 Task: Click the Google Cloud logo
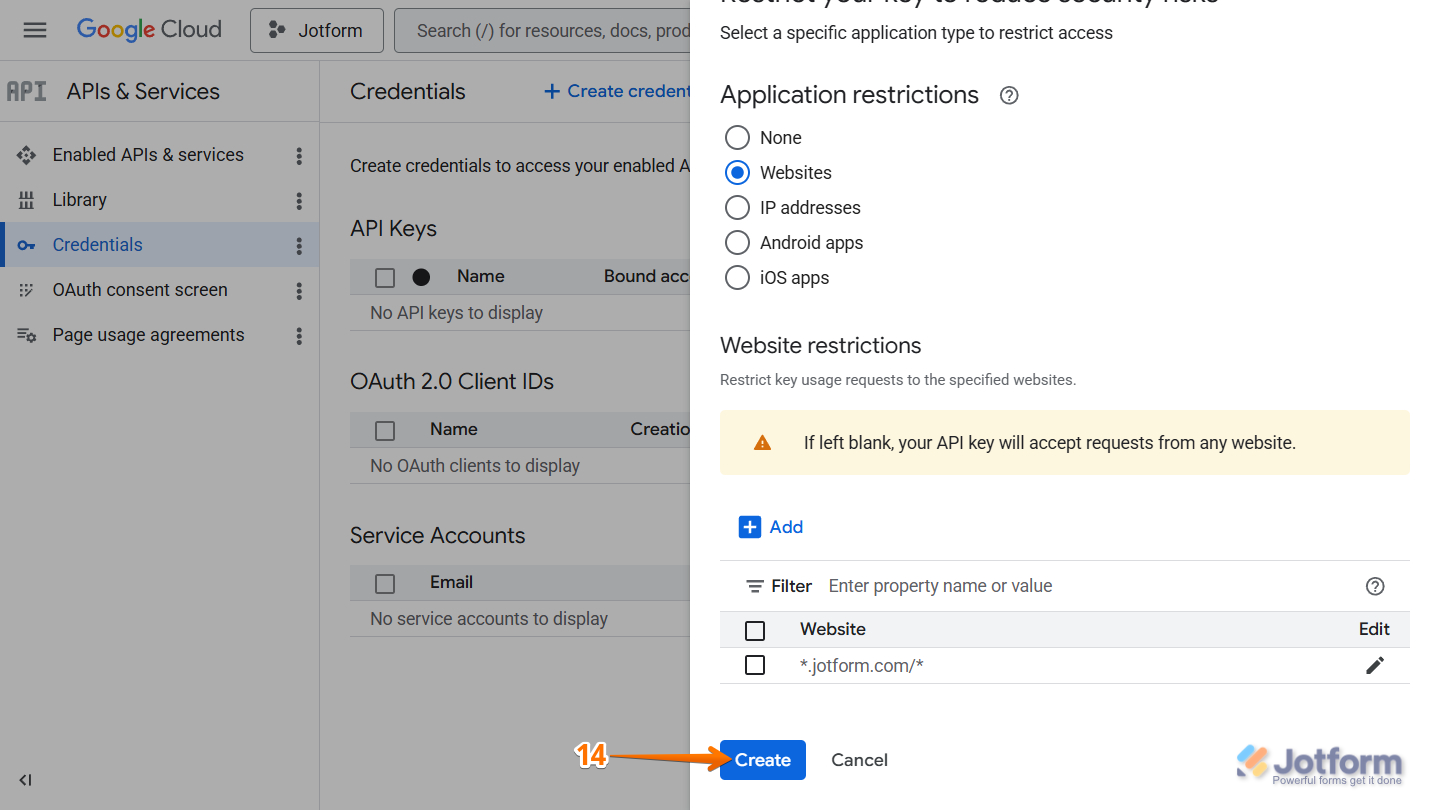pos(148,29)
